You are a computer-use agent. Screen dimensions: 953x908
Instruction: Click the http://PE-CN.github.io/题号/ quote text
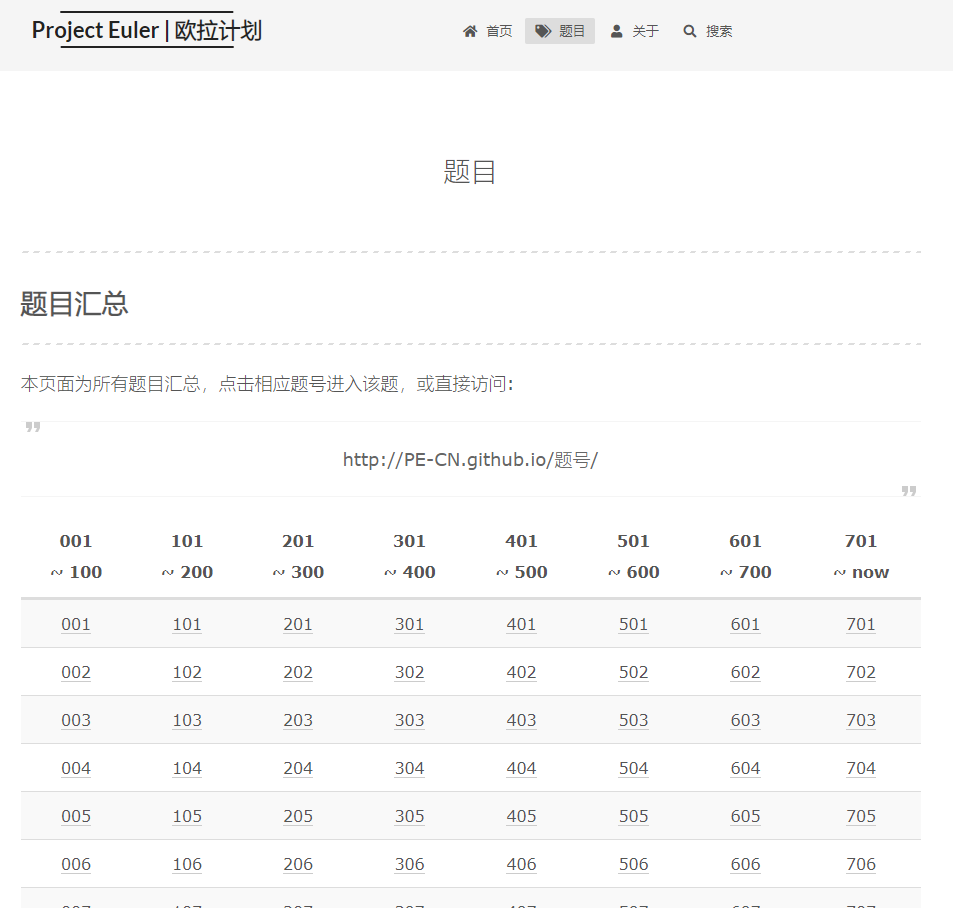tap(470, 459)
